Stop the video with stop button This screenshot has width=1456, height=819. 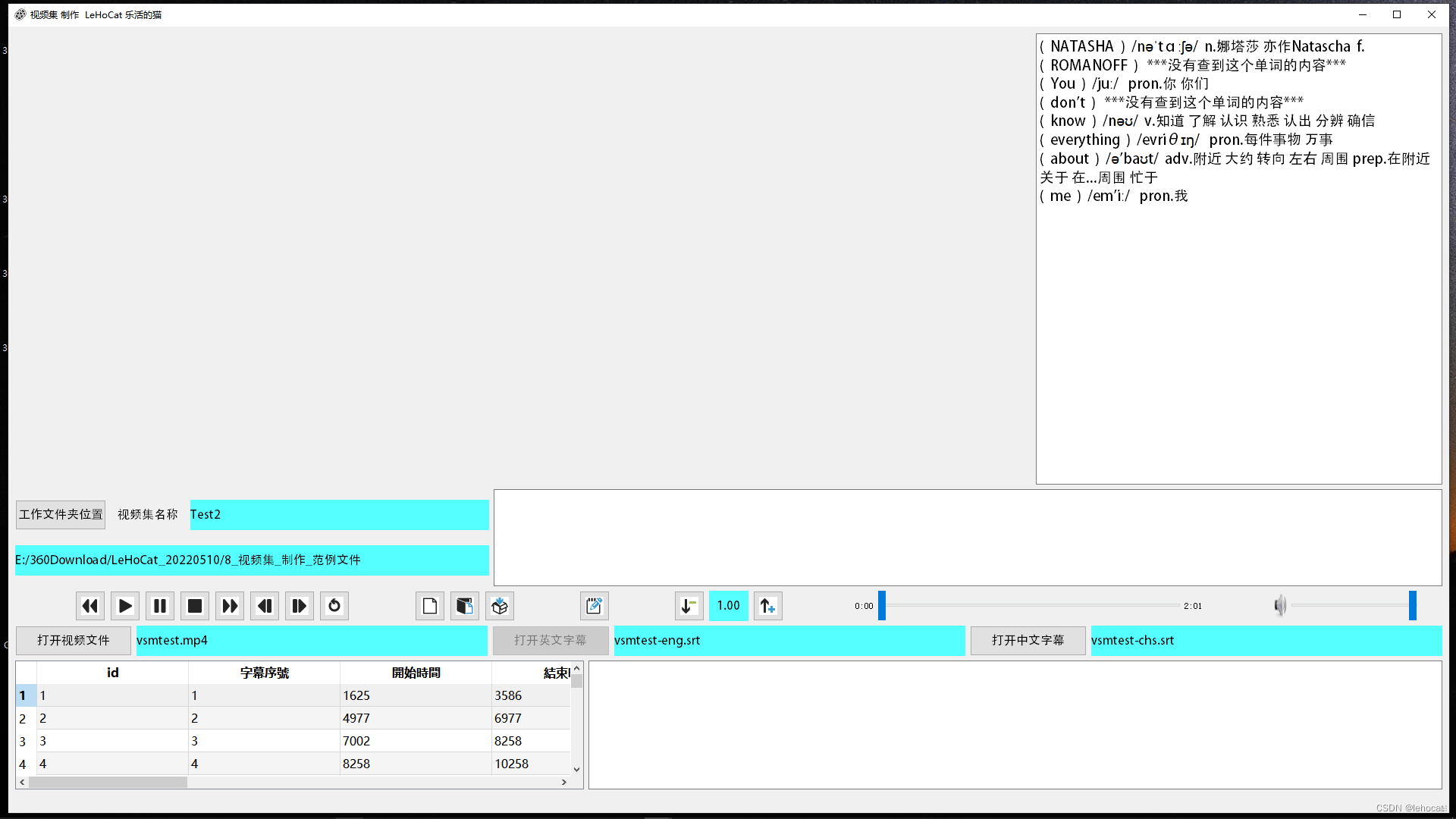[195, 606]
